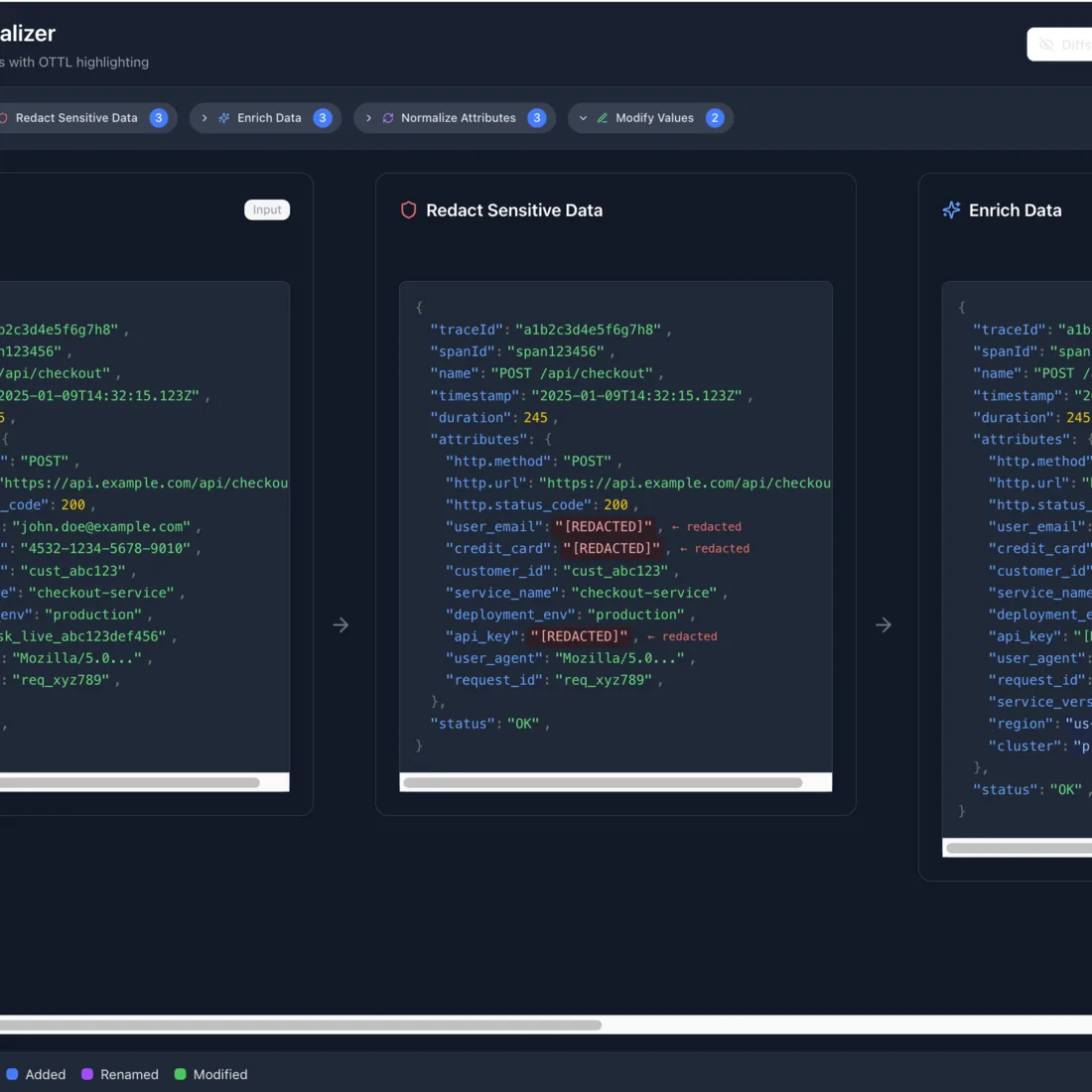1092x1092 pixels.
Task: Click "http.method" key in Redact card
Action: pyautogui.click(x=500, y=461)
